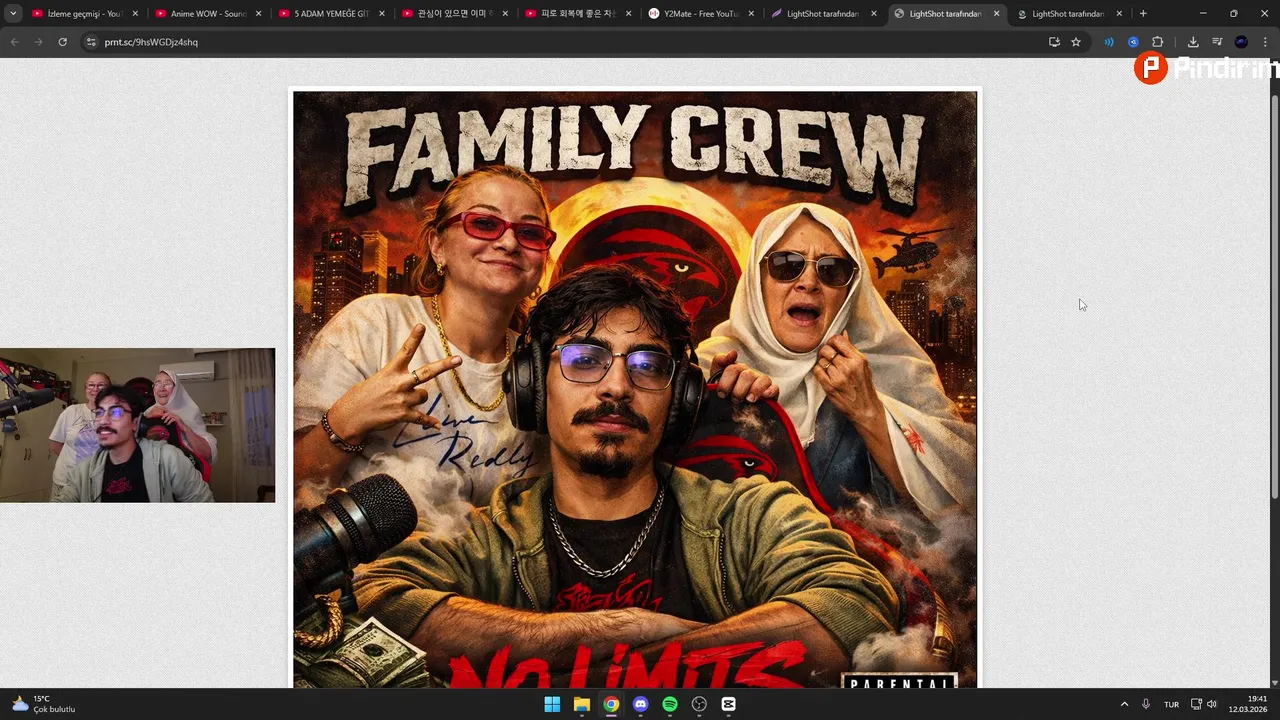Image resolution: width=1280 pixels, height=720 pixels.
Task: Switch to the last LightShot tarafından tab
Action: [1069, 14]
